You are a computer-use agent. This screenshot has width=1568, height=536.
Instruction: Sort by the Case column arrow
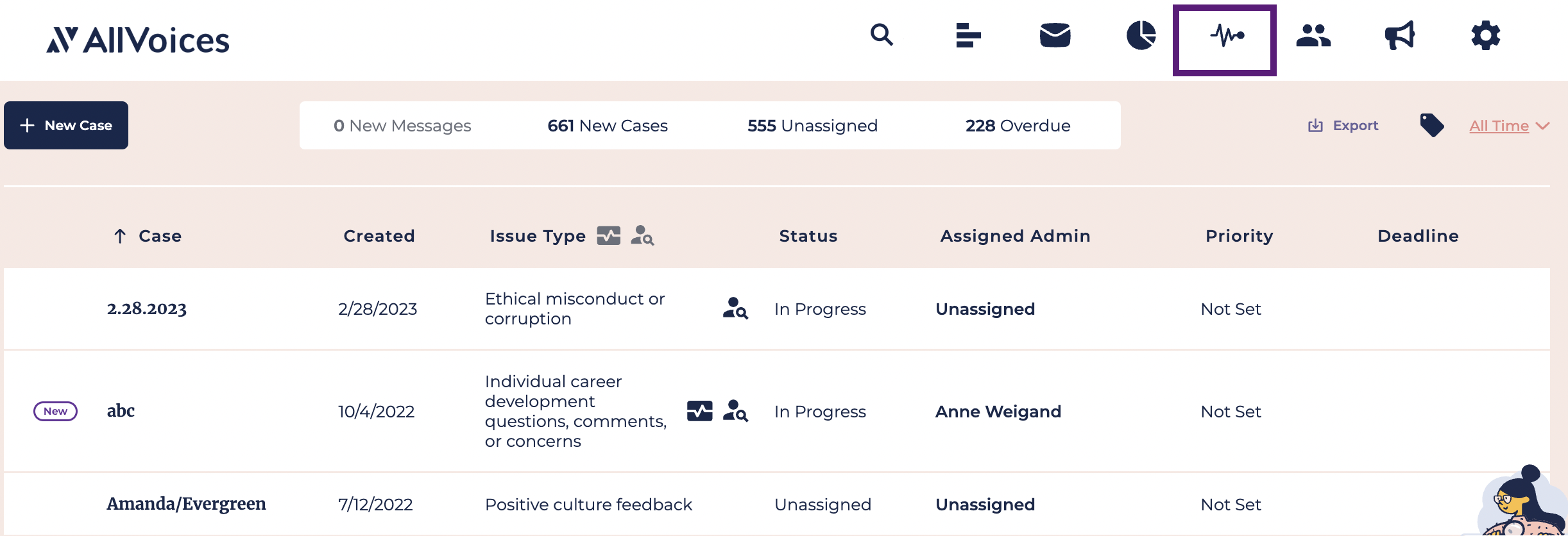pos(120,236)
